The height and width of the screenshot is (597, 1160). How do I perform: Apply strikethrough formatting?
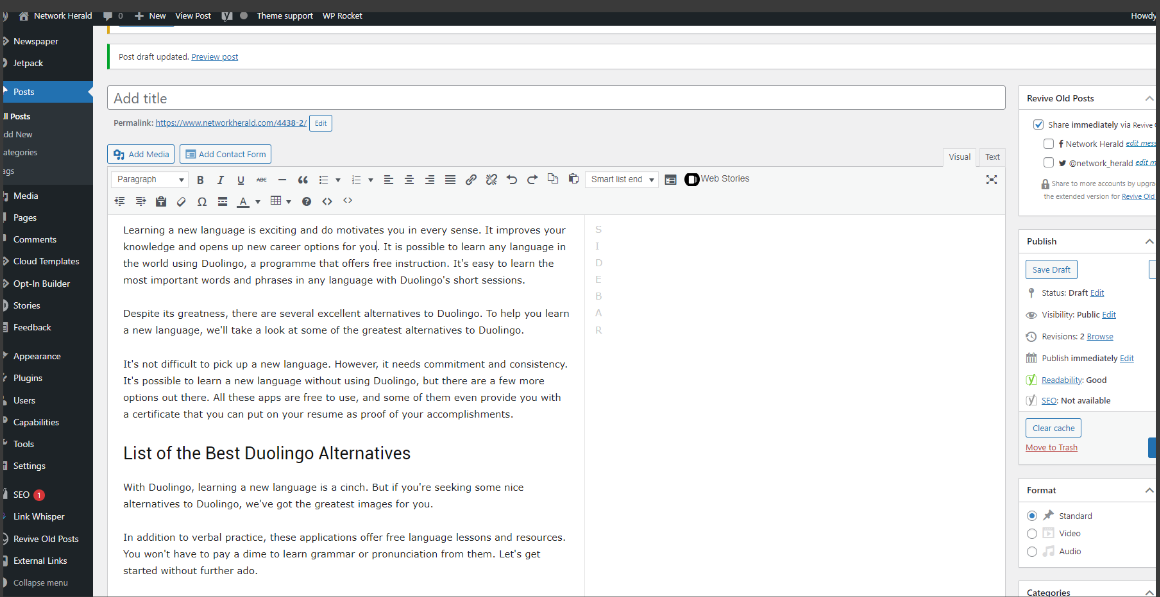[261, 179]
